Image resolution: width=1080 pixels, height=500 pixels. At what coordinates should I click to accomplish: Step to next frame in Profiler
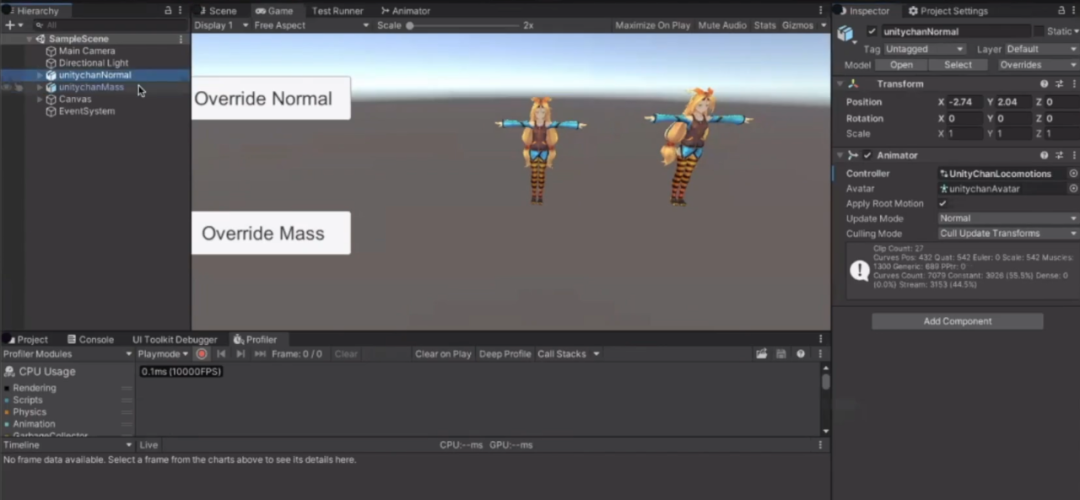(240, 354)
